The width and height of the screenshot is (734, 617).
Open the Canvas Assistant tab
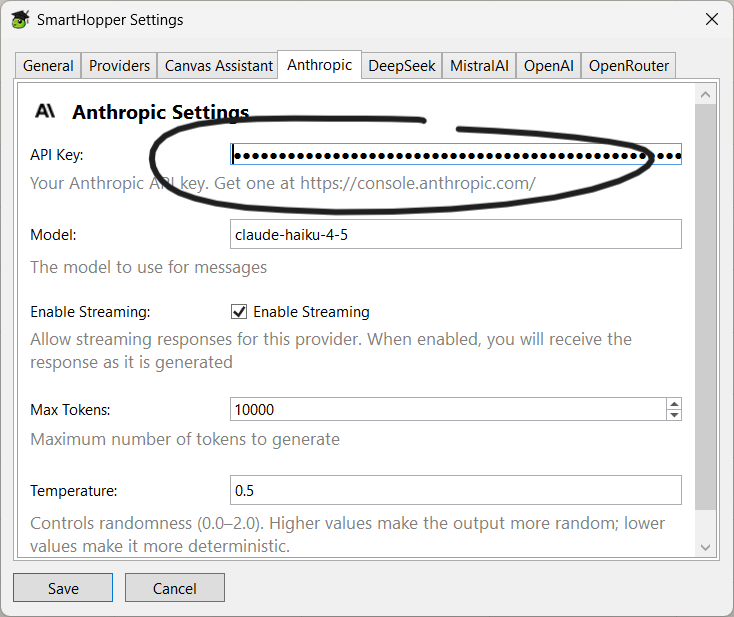(x=219, y=66)
